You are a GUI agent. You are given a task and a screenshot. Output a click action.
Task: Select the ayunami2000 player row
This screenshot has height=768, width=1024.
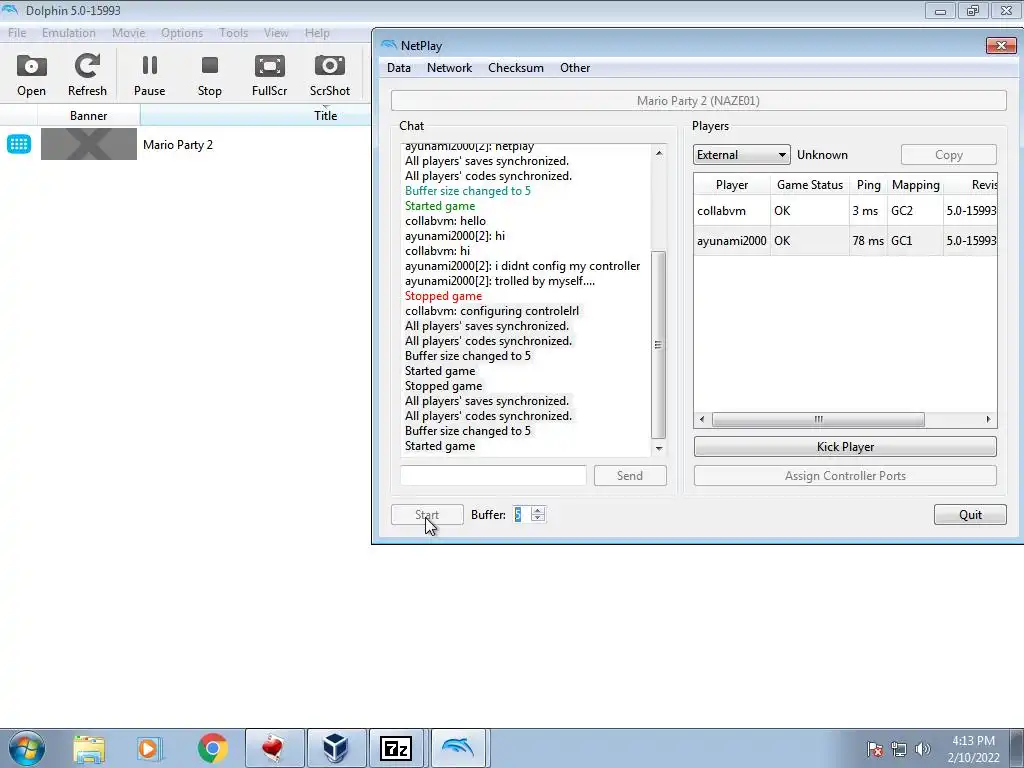(x=845, y=241)
